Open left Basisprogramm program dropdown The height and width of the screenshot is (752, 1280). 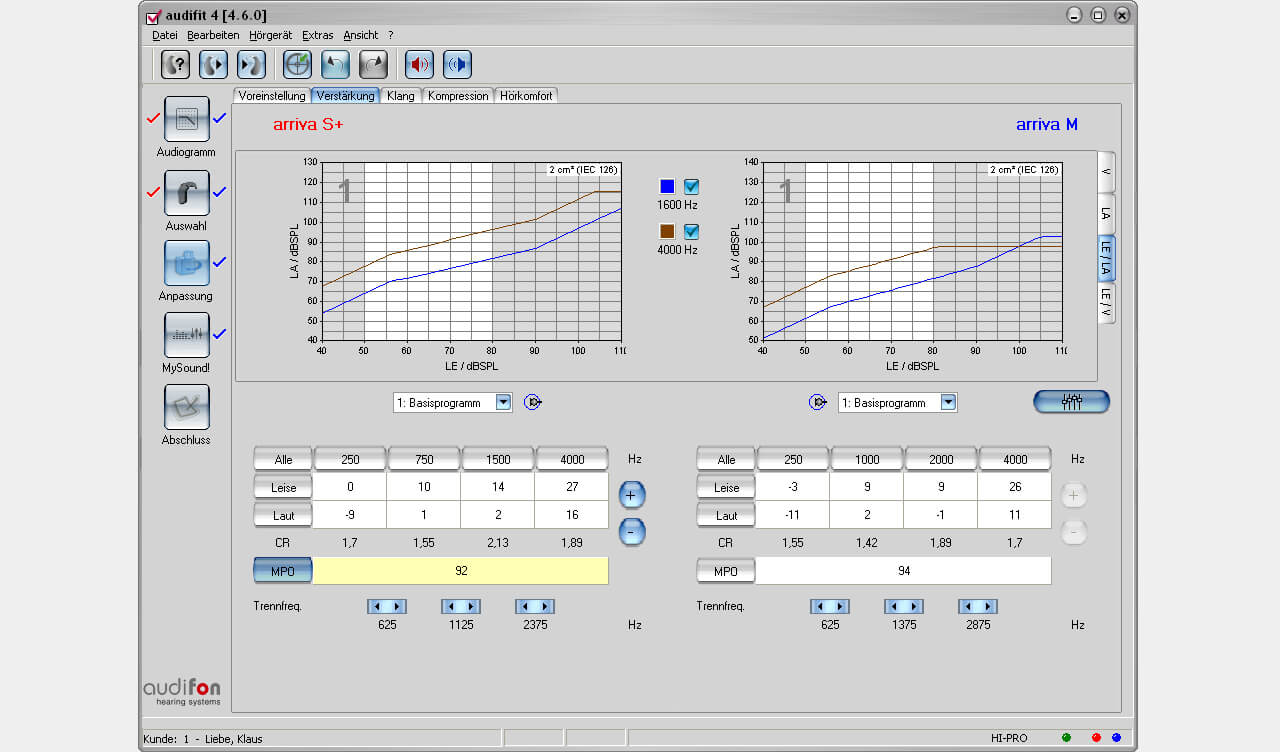pyautogui.click(x=503, y=403)
